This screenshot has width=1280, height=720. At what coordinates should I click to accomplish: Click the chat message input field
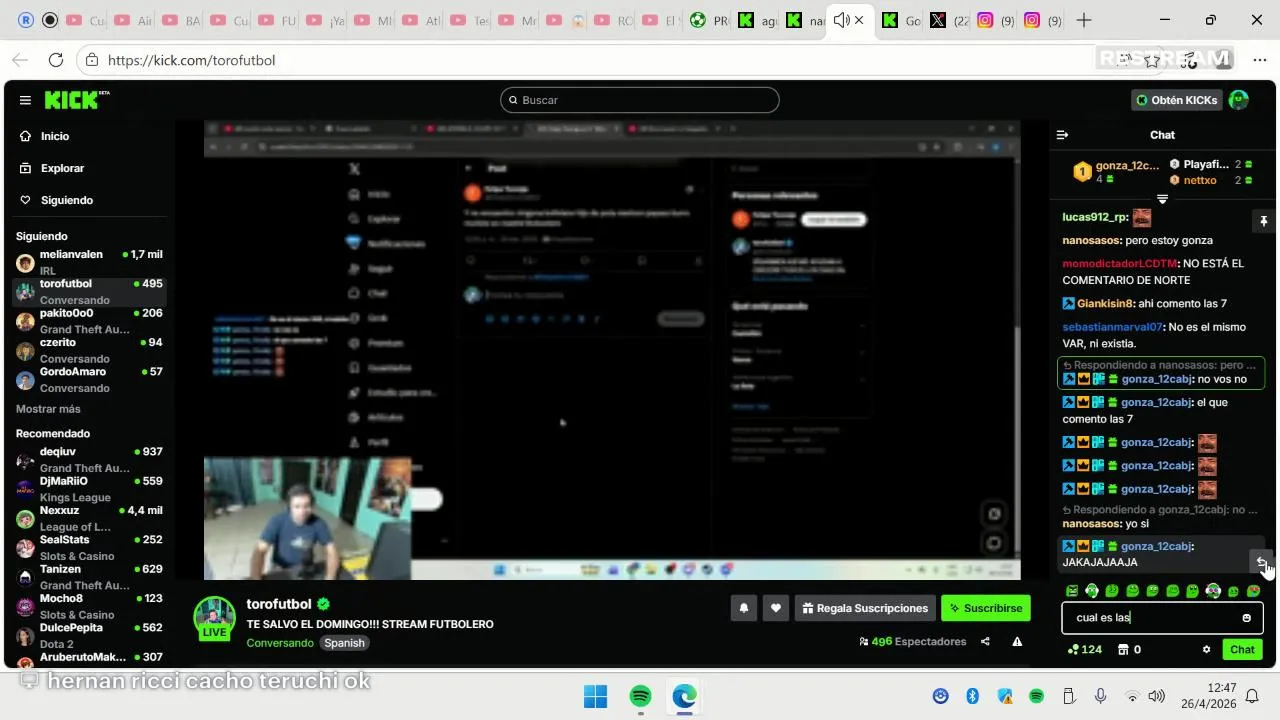point(1162,618)
